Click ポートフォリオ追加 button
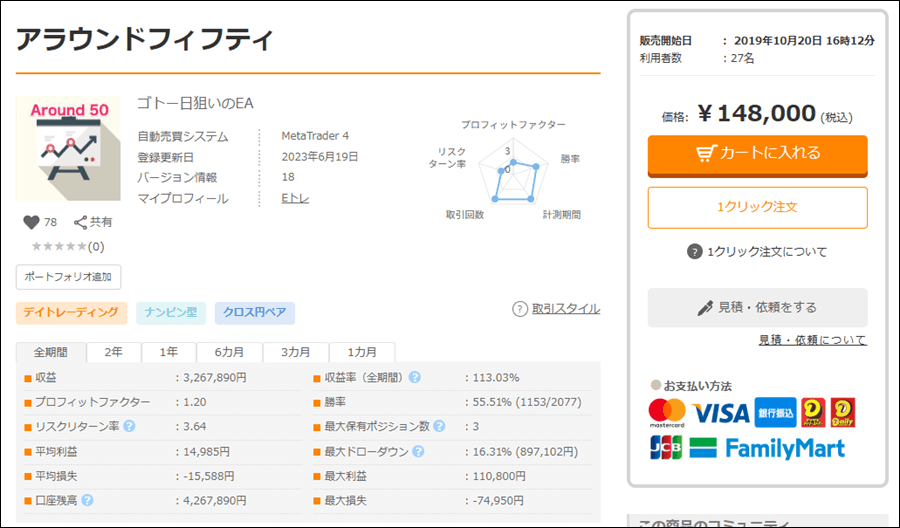900x528 pixels. click(68, 277)
